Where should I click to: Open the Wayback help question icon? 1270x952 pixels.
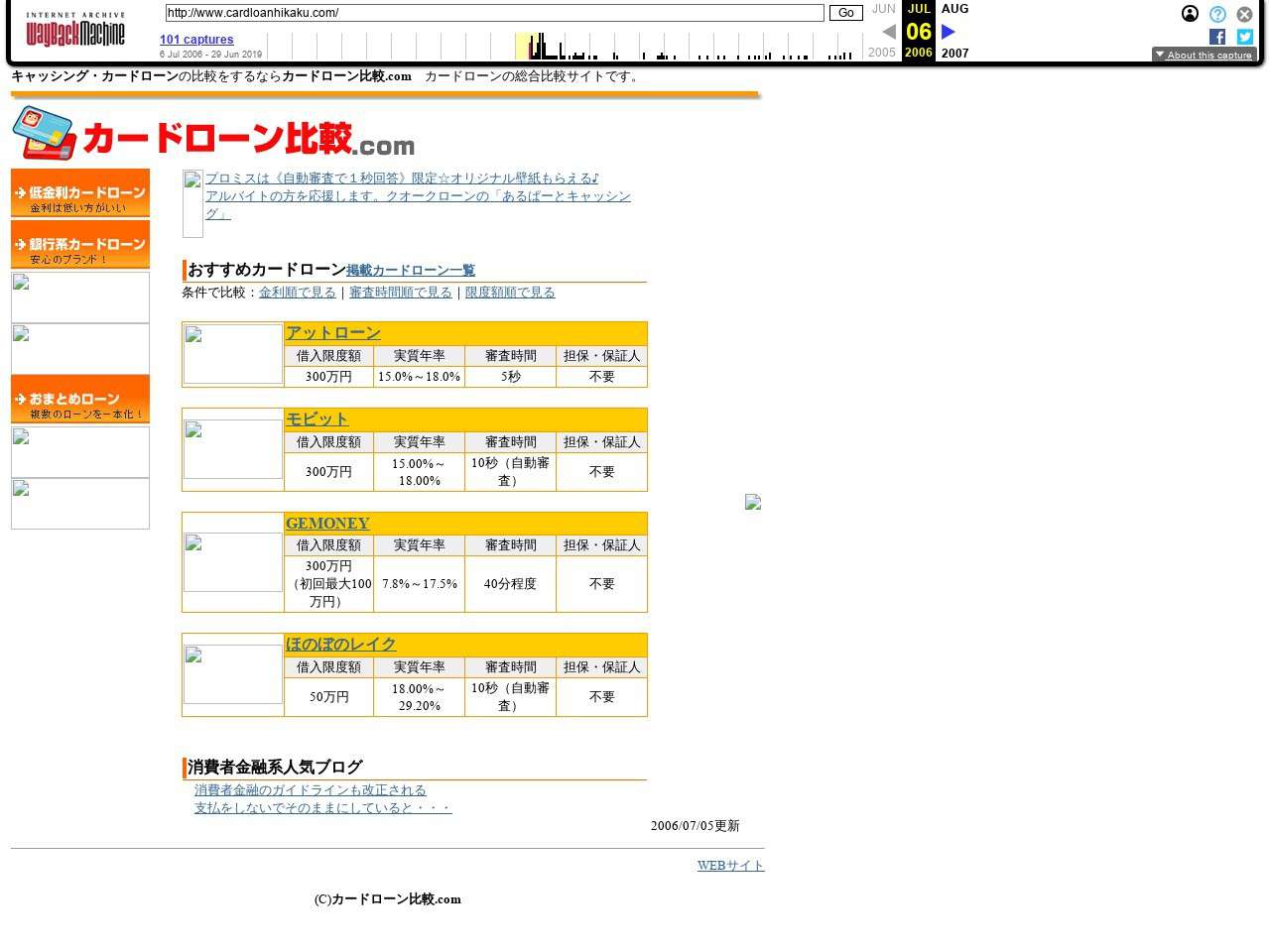pos(1217,14)
